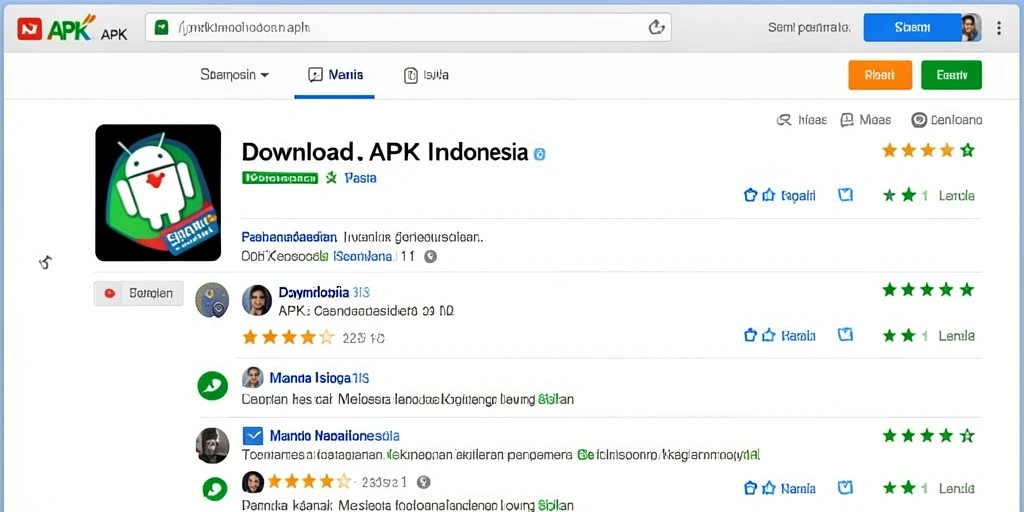This screenshot has width=1024, height=512.
Task: Click the green label badge under the title
Action: click(280, 178)
